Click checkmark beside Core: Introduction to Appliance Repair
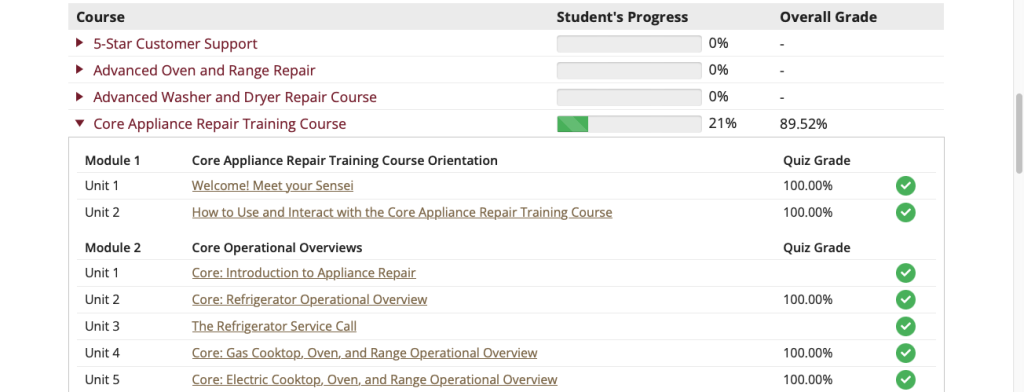This screenshot has width=1024, height=392. point(905,273)
